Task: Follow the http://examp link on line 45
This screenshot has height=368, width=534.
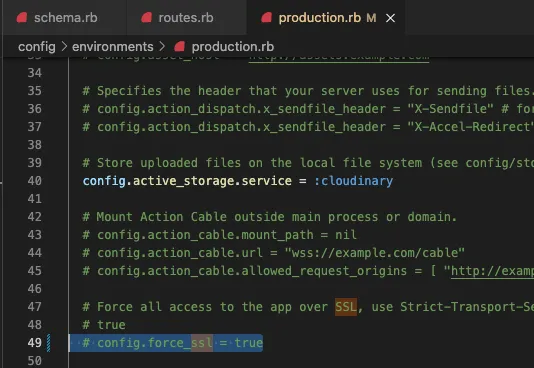Action: 492,271
